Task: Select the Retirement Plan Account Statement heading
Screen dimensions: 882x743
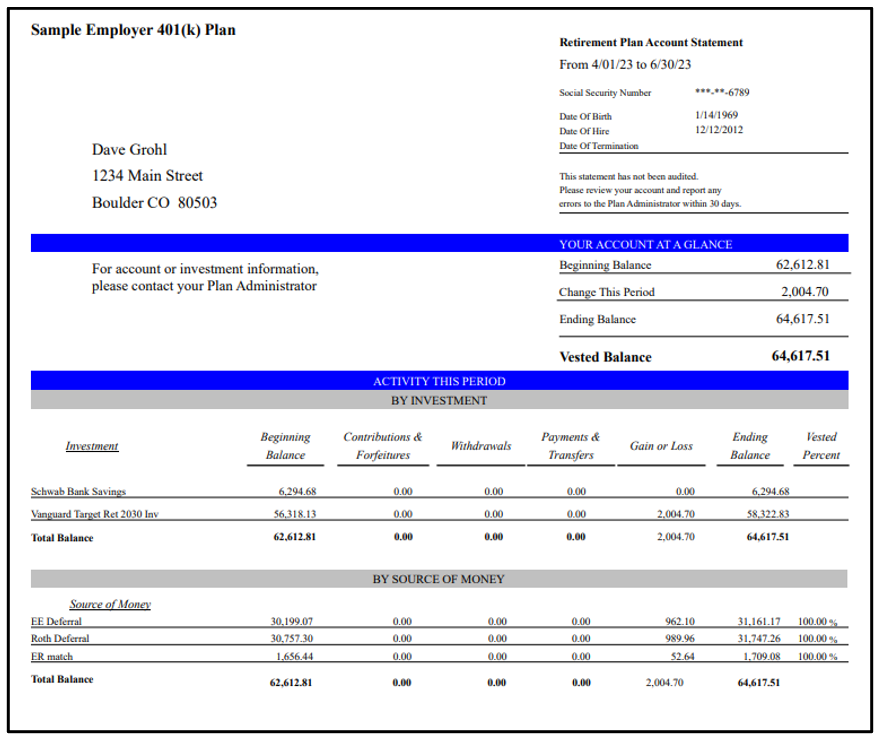Action: pos(650,43)
